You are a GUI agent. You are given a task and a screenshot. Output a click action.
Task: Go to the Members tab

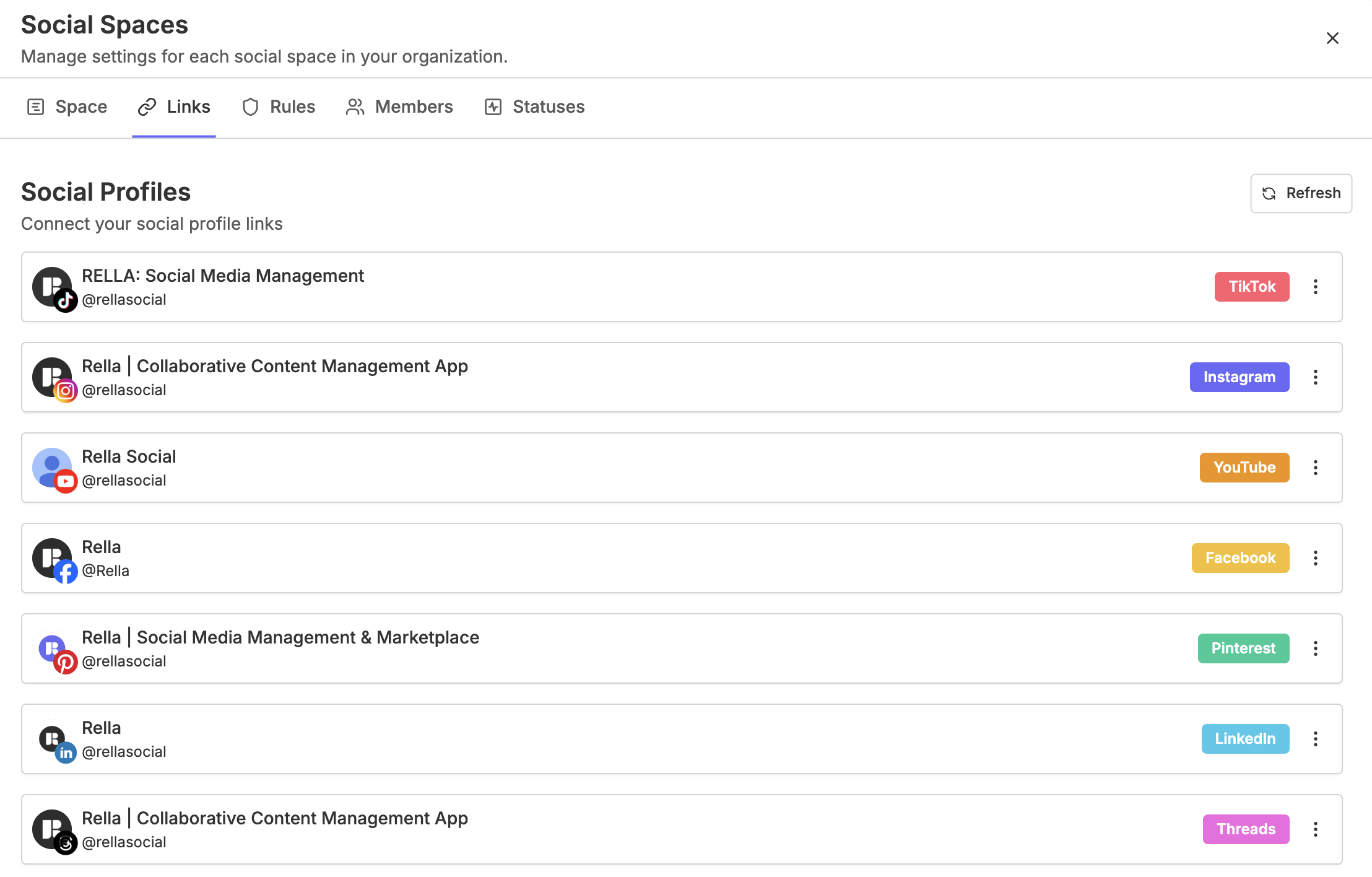point(399,107)
